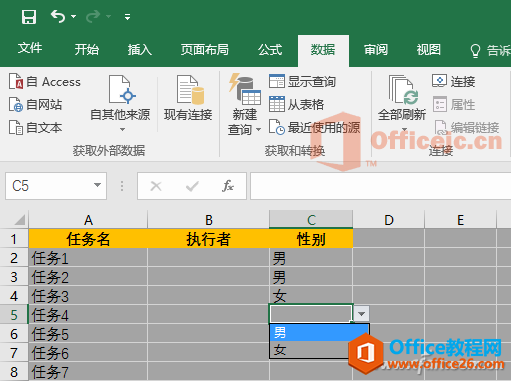Click the 全部刷新 icon
Image resolution: width=511 pixels, height=381 pixels.
click(x=403, y=89)
